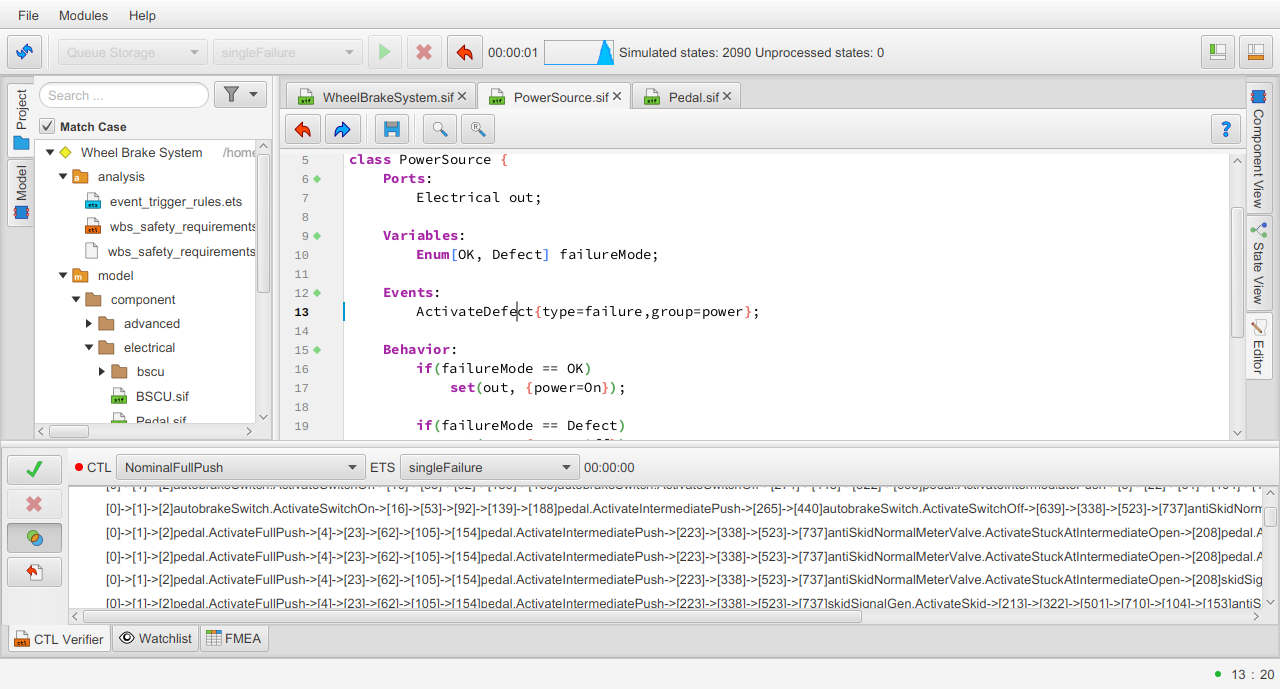The width and height of the screenshot is (1280, 689).
Task: Switch to the Model side tab
Action: (21, 193)
